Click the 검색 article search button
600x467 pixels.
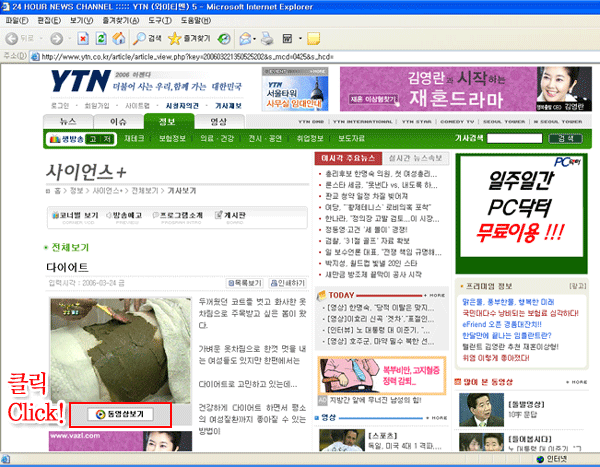566,139
